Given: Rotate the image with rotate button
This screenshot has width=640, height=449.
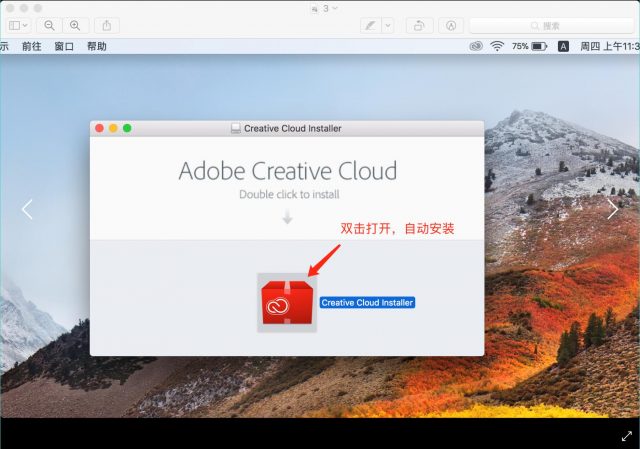Looking at the screenshot, I should tap(419, 26).
